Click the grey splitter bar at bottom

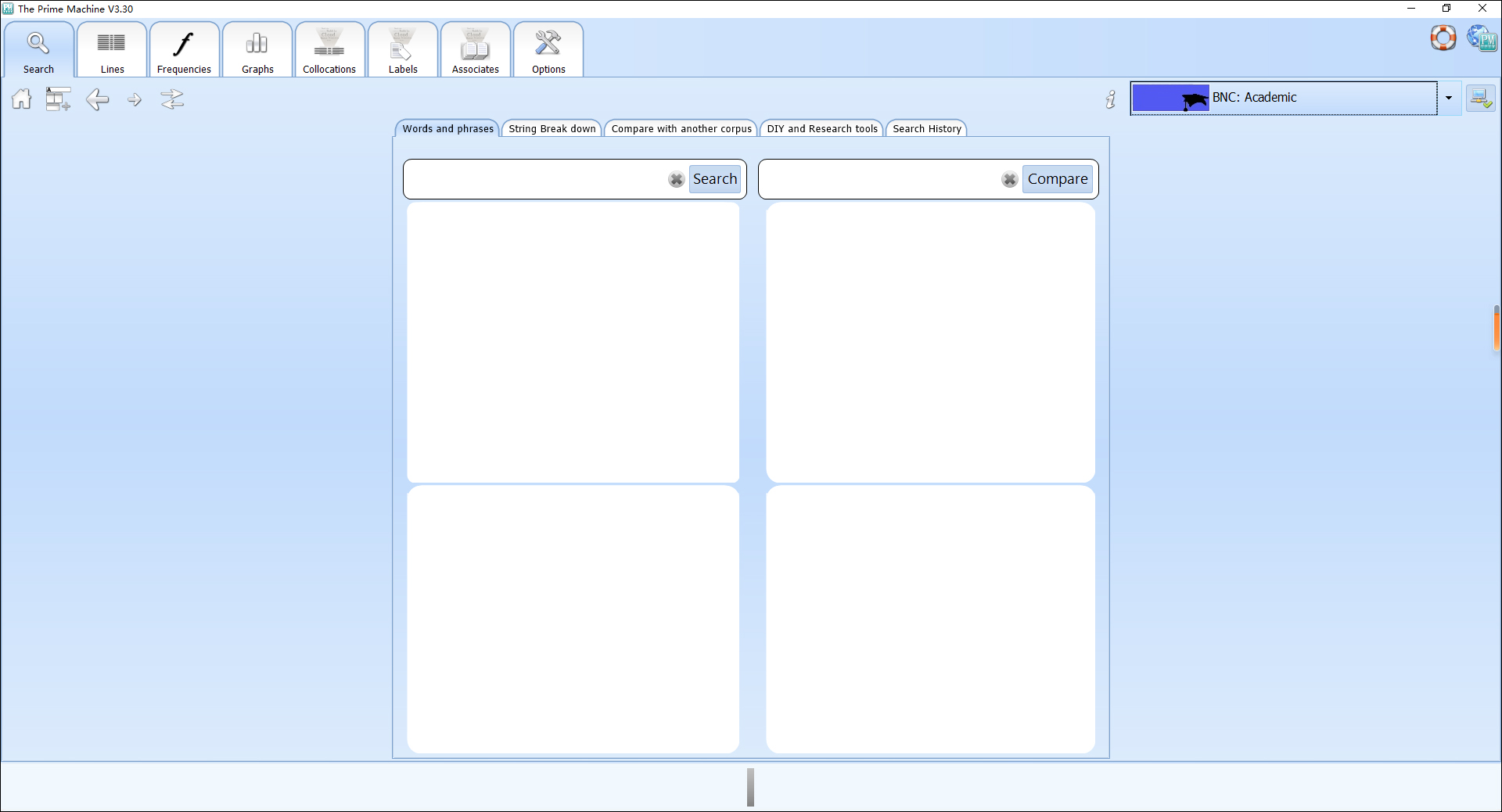pos(750,787)
